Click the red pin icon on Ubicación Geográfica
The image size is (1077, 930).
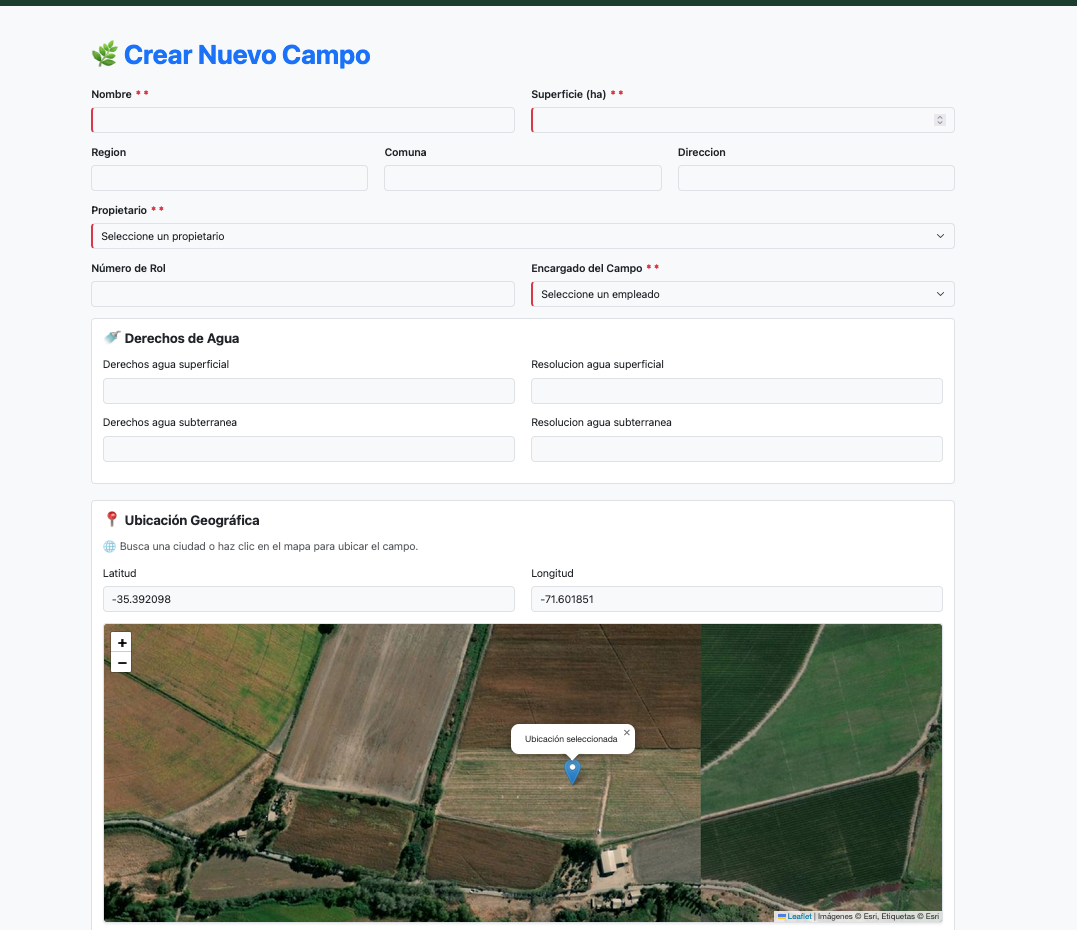click(x=112, y=519)
